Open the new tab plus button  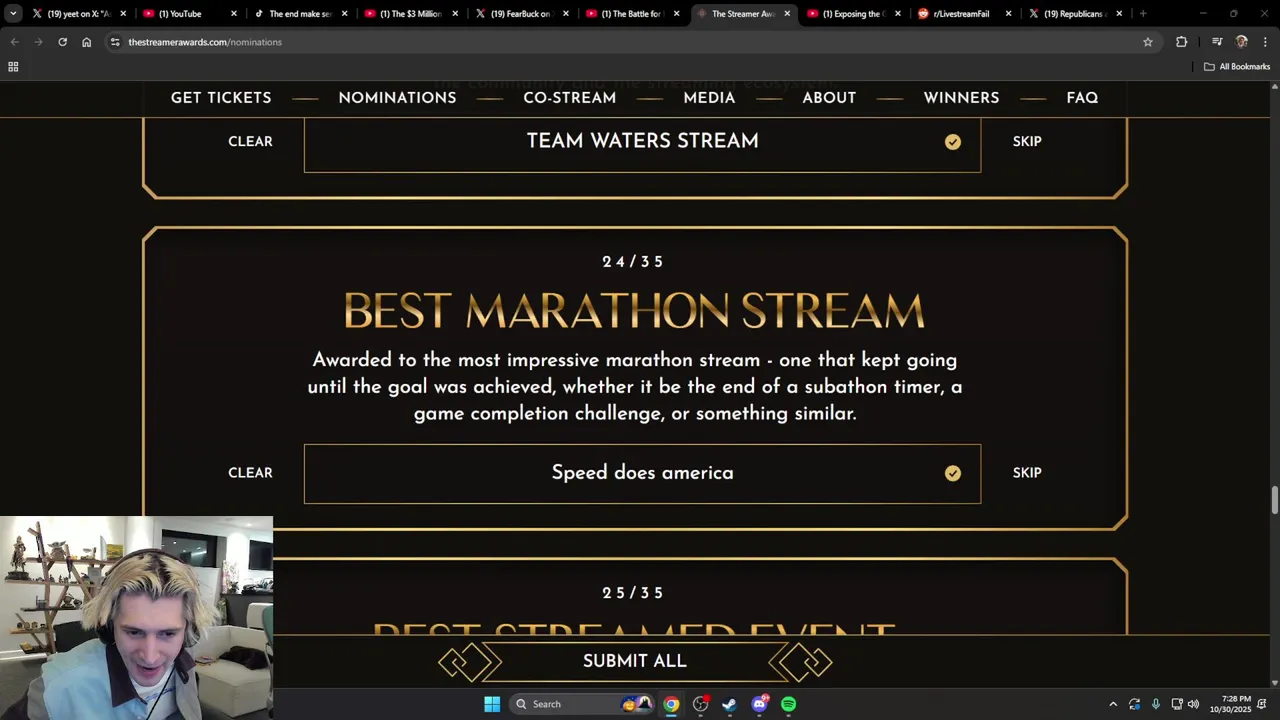pyautogui.click(x=1143, y=14)
